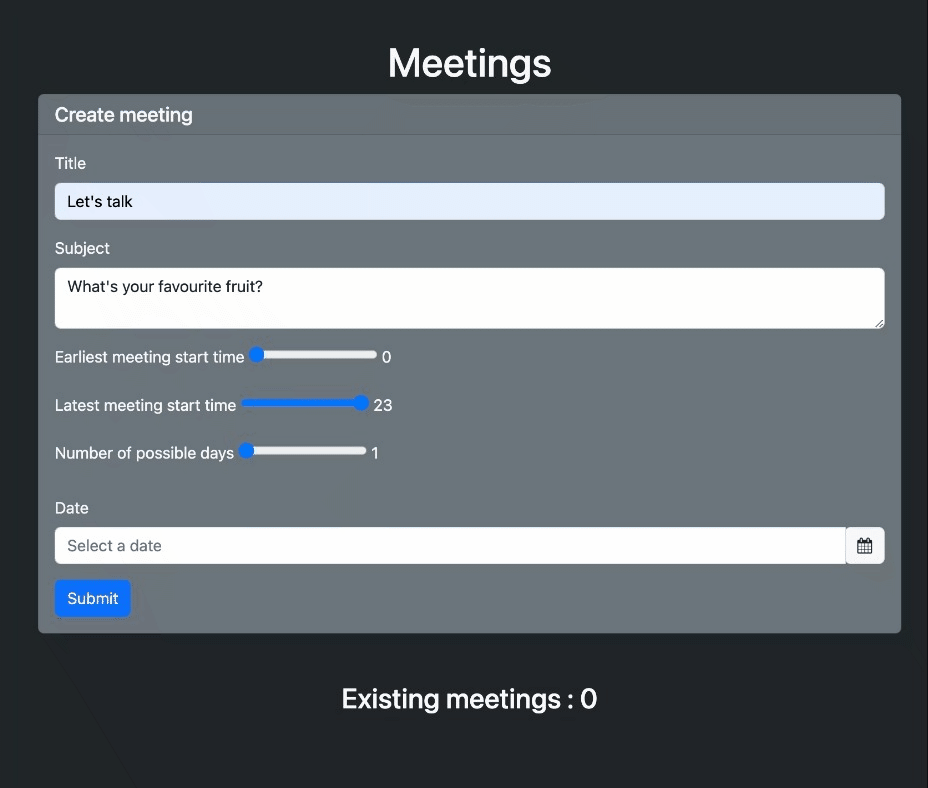Click the Latest meeting start time slider handle

point(361,403)
